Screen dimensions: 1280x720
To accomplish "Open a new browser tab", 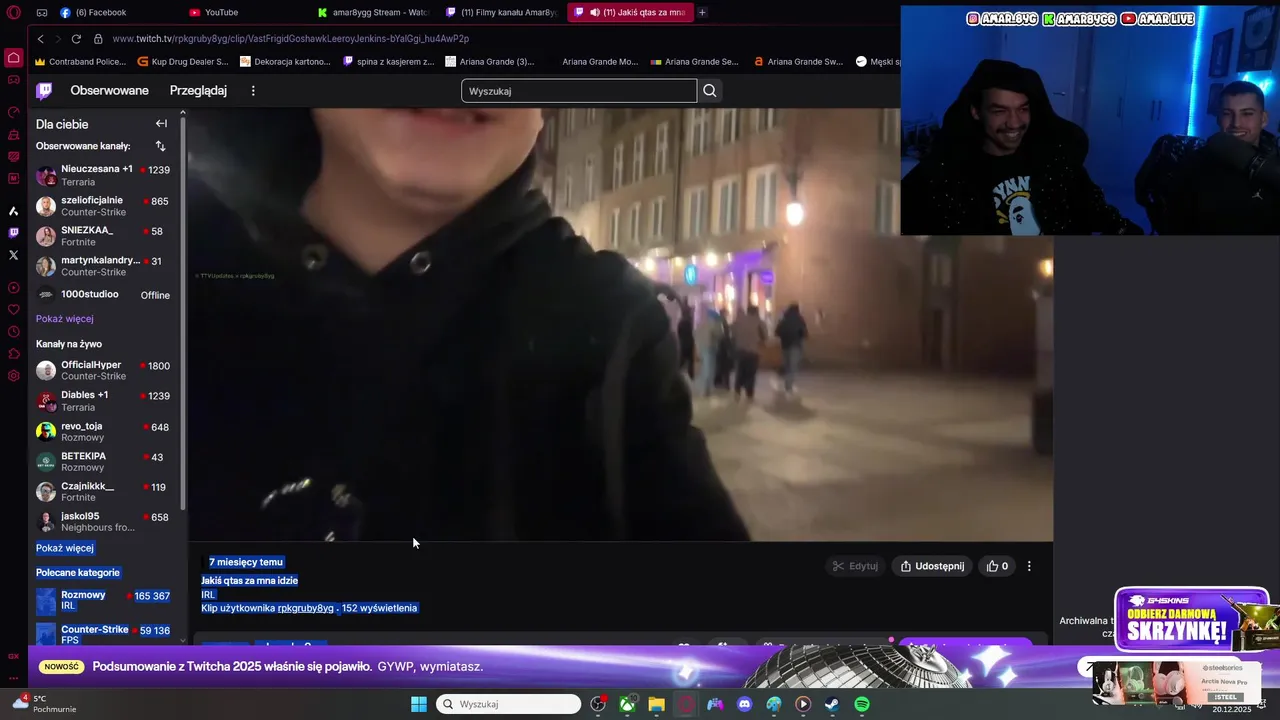I will tap(702, 12).
